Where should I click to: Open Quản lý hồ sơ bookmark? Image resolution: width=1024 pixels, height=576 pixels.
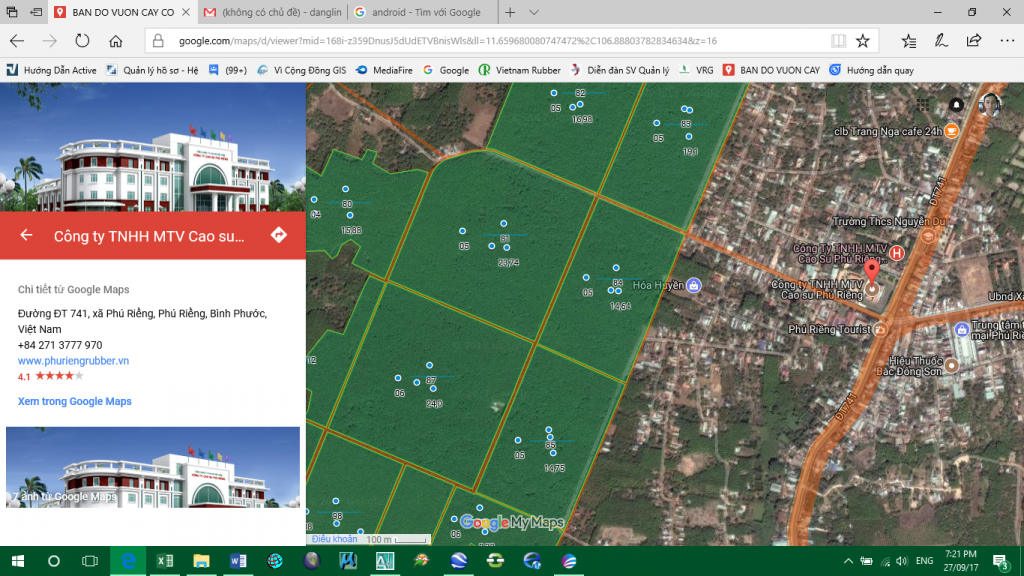click(x=152, y=71)
